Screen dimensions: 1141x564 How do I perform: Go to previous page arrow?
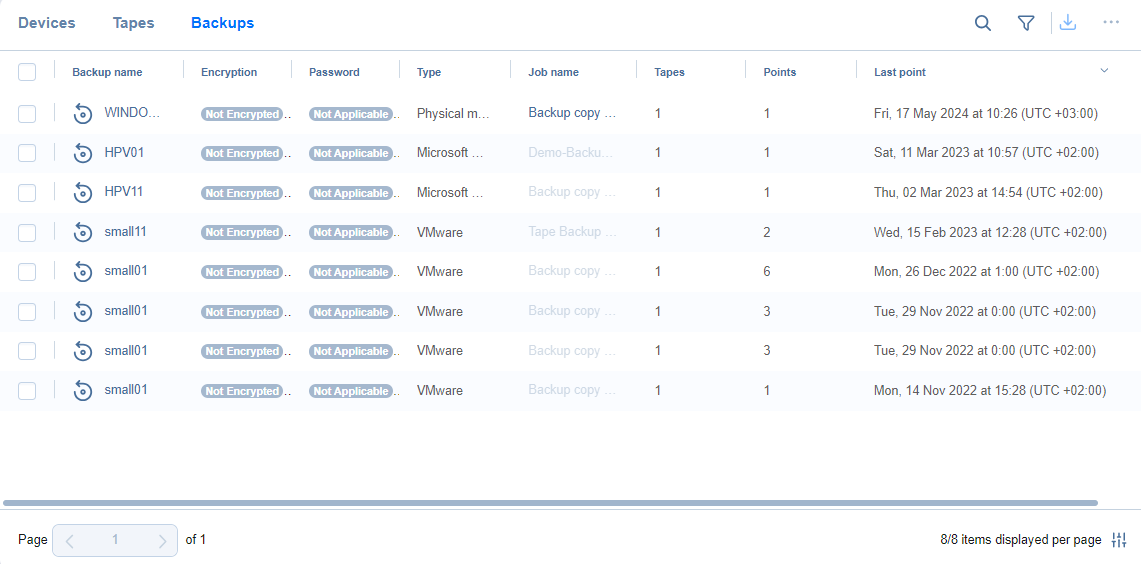coord(69,540)
